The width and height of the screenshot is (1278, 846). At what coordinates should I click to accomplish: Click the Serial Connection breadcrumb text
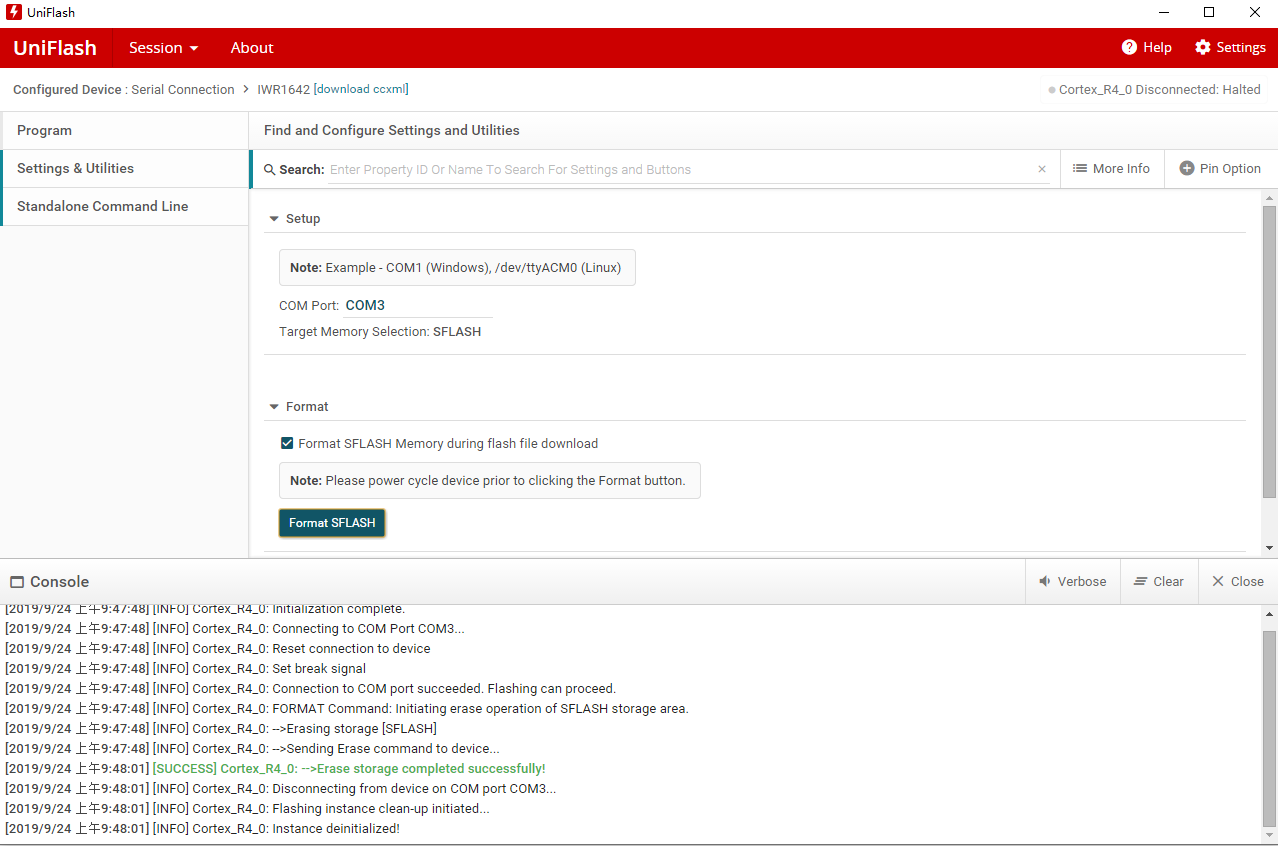click(183, 89)
